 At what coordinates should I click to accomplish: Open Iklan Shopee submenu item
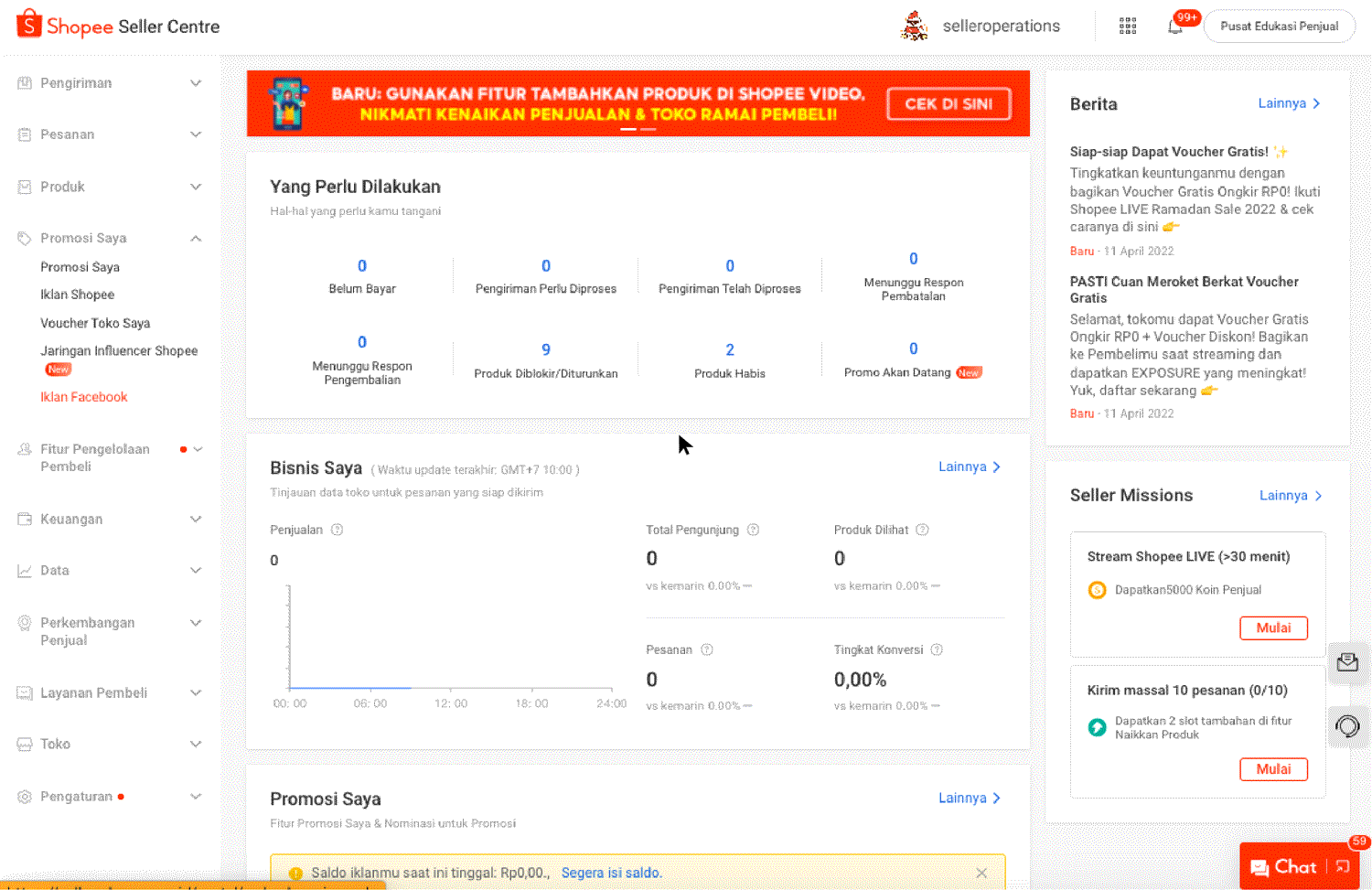[x=77, y=295]
